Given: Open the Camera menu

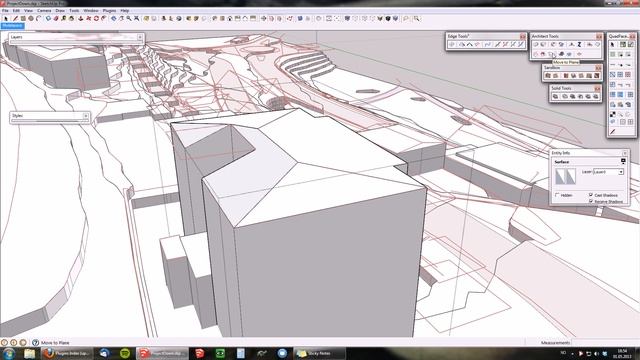Looking at the screenshot, I should 44,10.
